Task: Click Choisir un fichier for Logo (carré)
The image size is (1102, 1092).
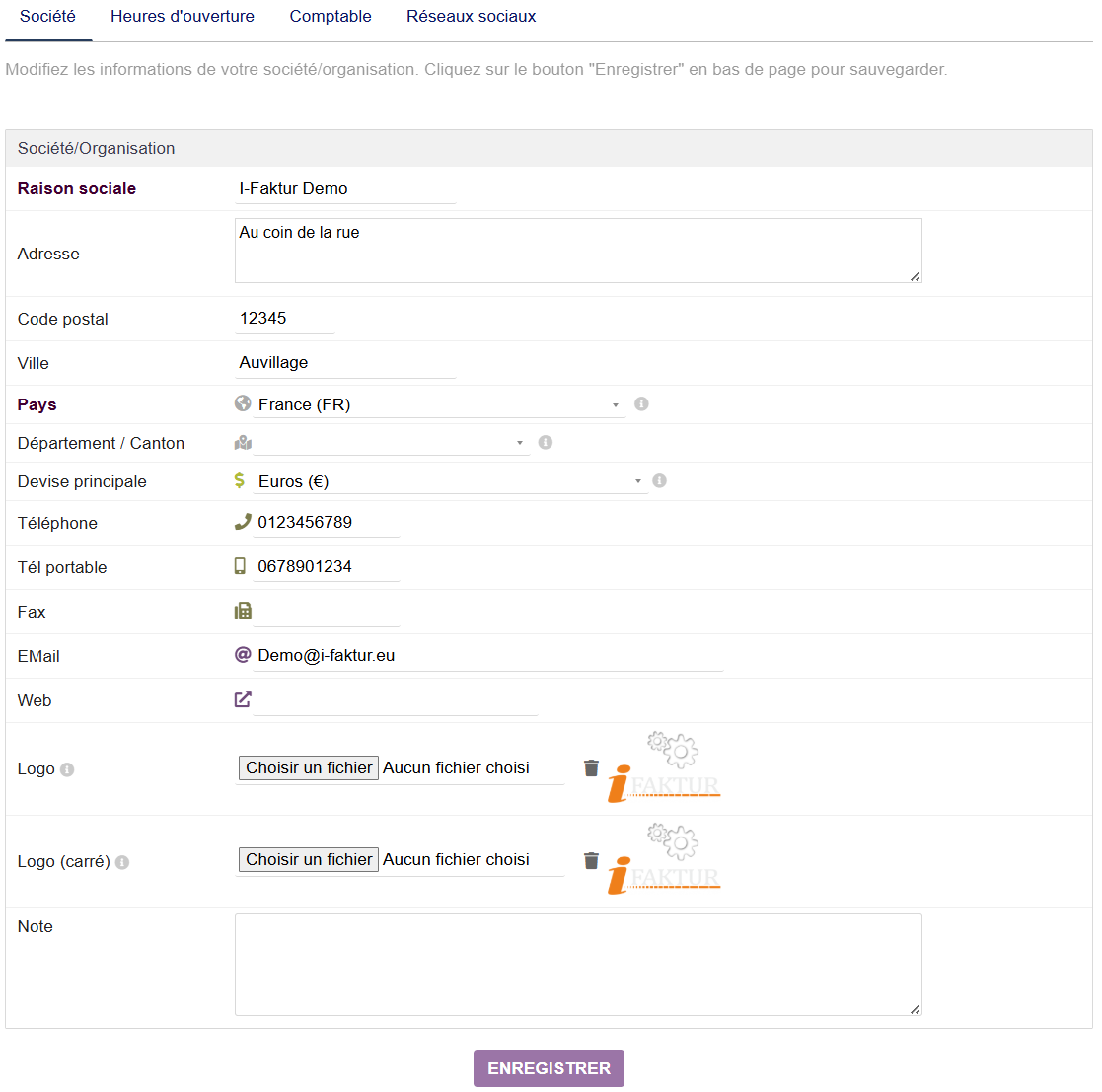Action: click(309, 860)
